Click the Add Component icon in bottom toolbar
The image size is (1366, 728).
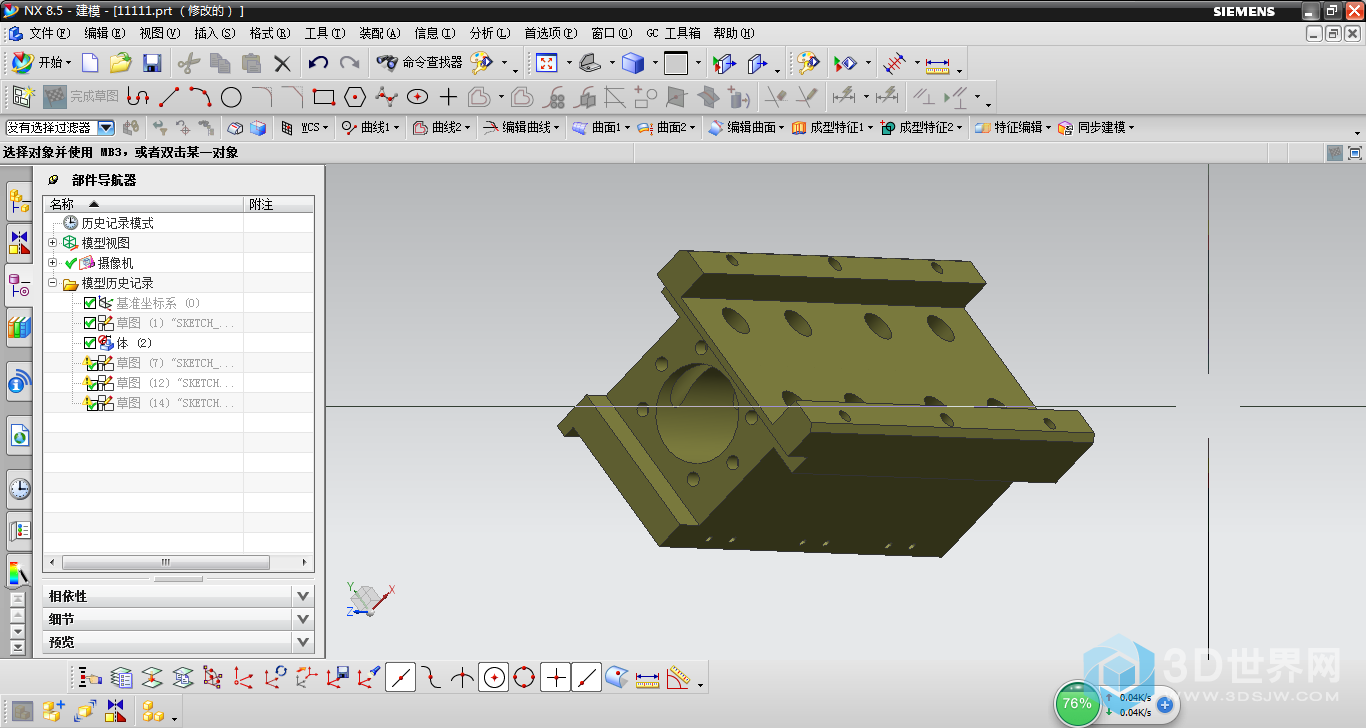pos(53,711)
